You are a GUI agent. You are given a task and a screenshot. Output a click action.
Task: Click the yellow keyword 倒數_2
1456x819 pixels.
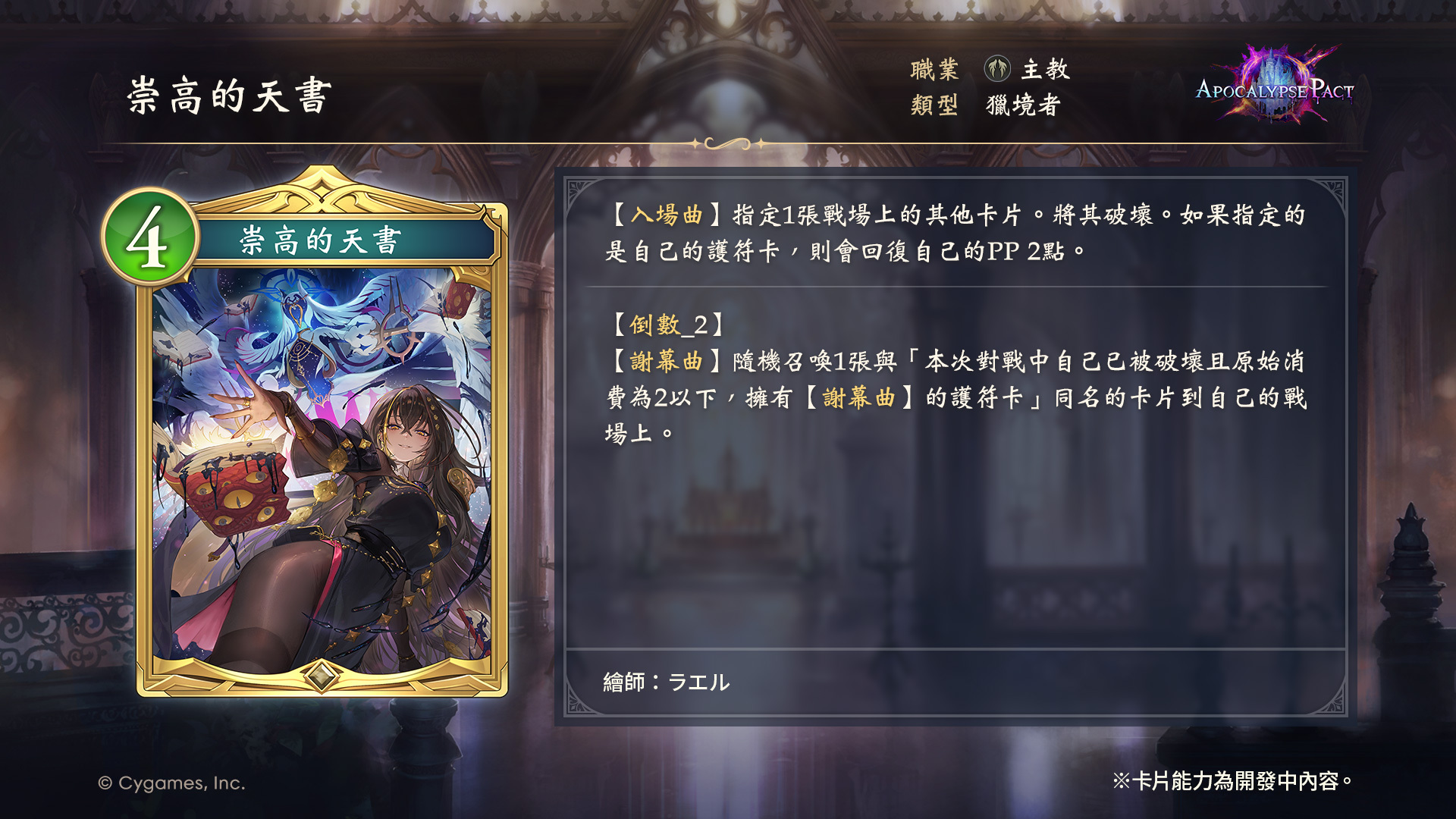click(x=668, y=325)
